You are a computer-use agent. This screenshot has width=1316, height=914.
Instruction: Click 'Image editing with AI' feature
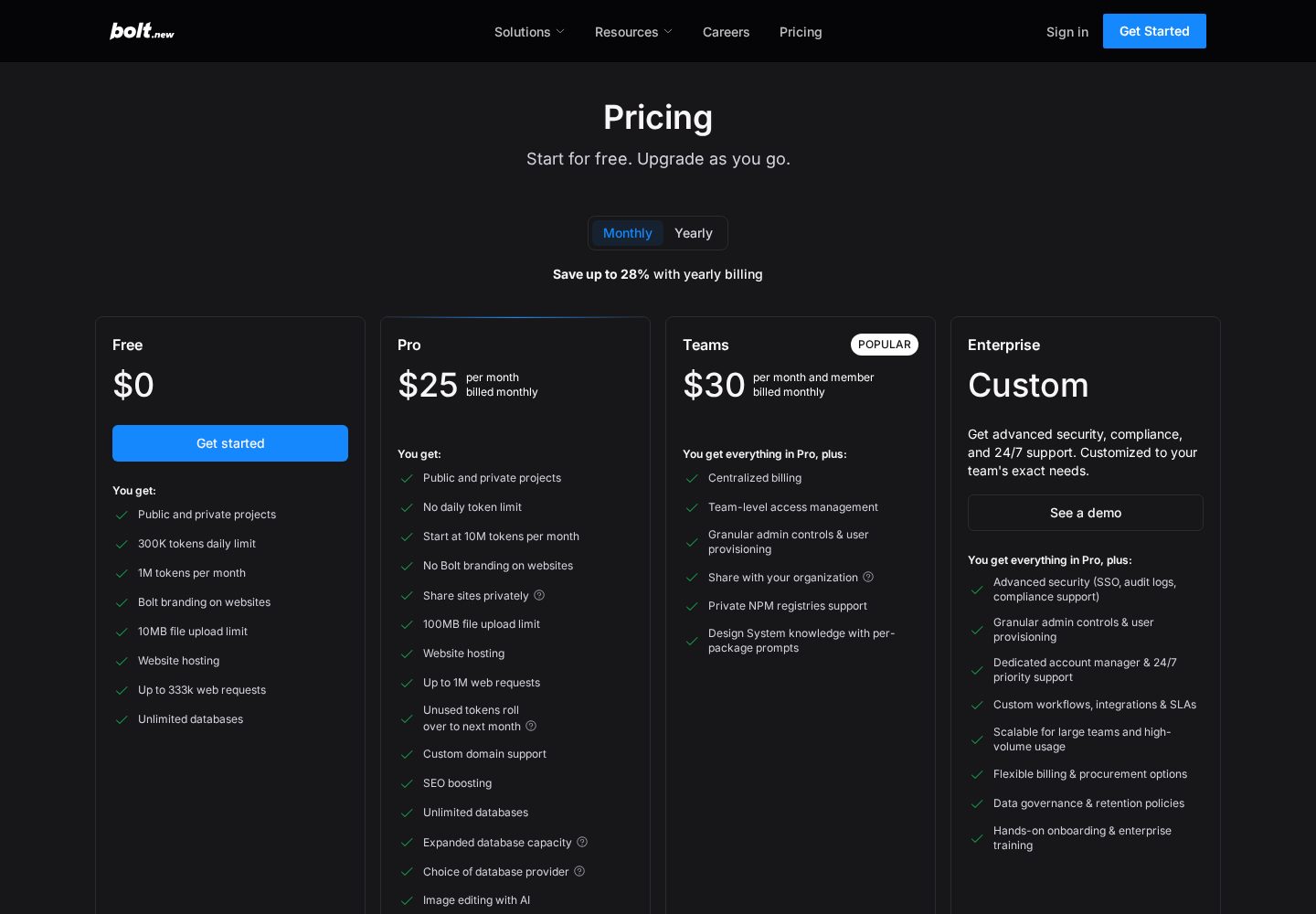tap(476, 900)
